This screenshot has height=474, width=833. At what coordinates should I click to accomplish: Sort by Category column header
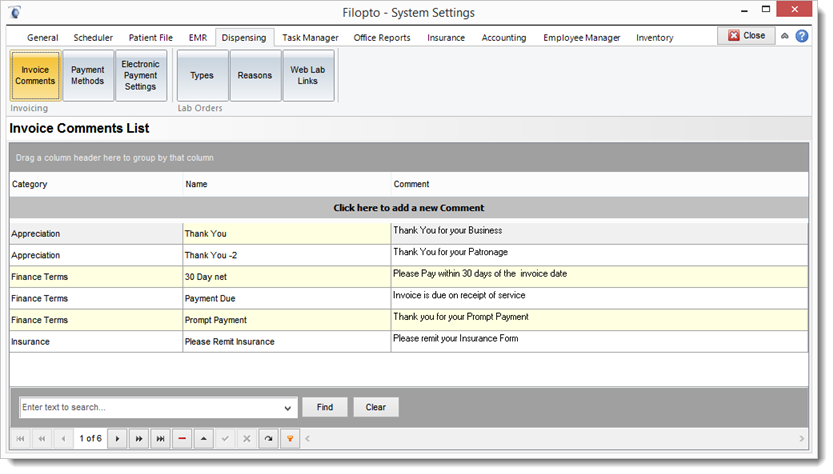point(96,184)
